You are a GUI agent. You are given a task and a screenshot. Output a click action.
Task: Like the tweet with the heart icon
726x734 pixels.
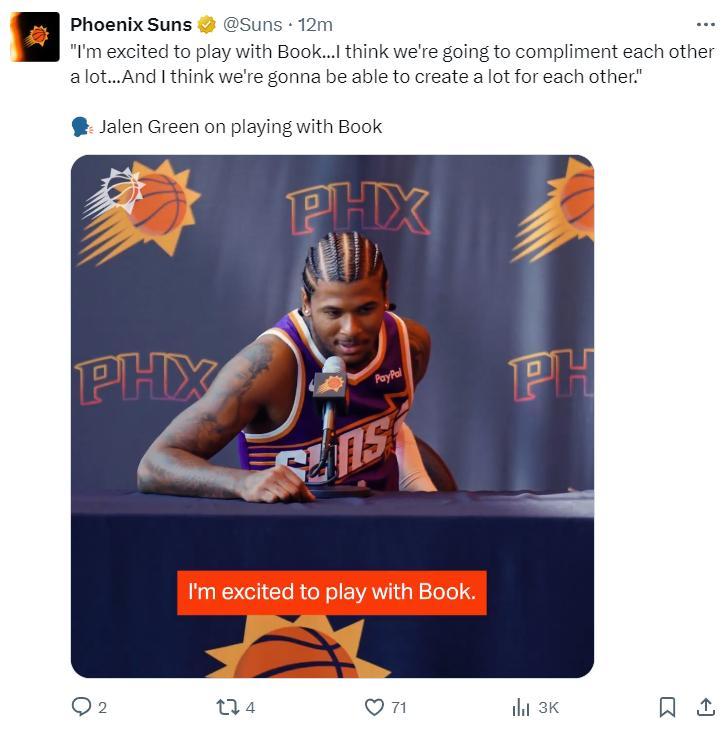(374, 707)
